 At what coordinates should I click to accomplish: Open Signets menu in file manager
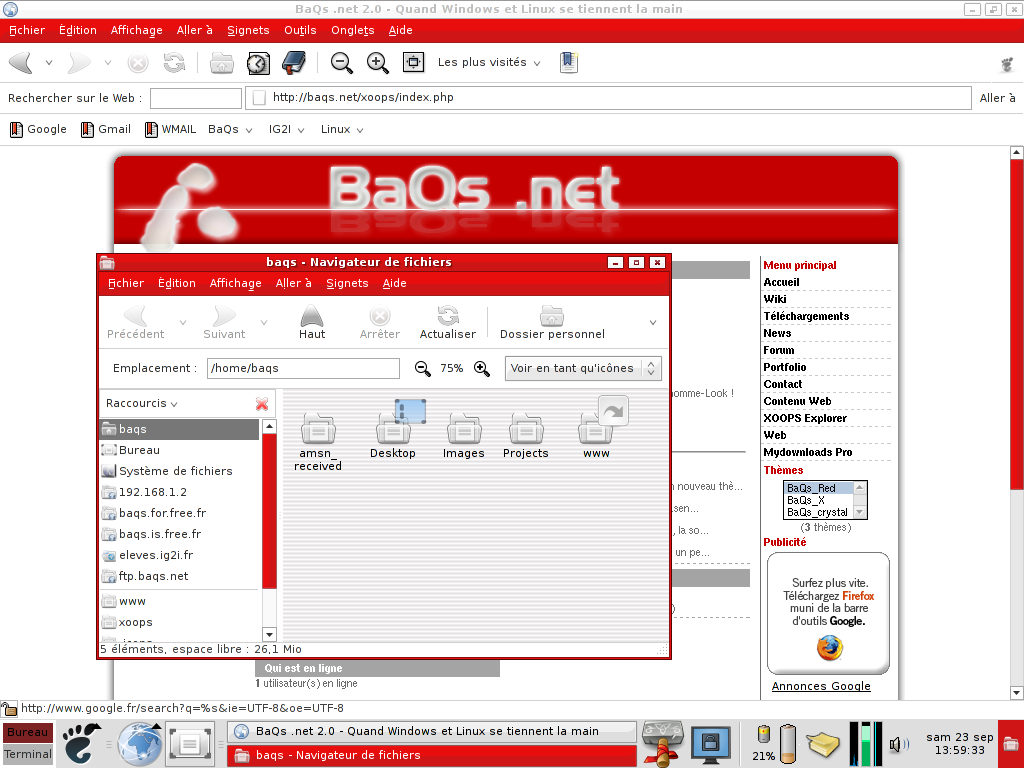(x=347, y=283)
